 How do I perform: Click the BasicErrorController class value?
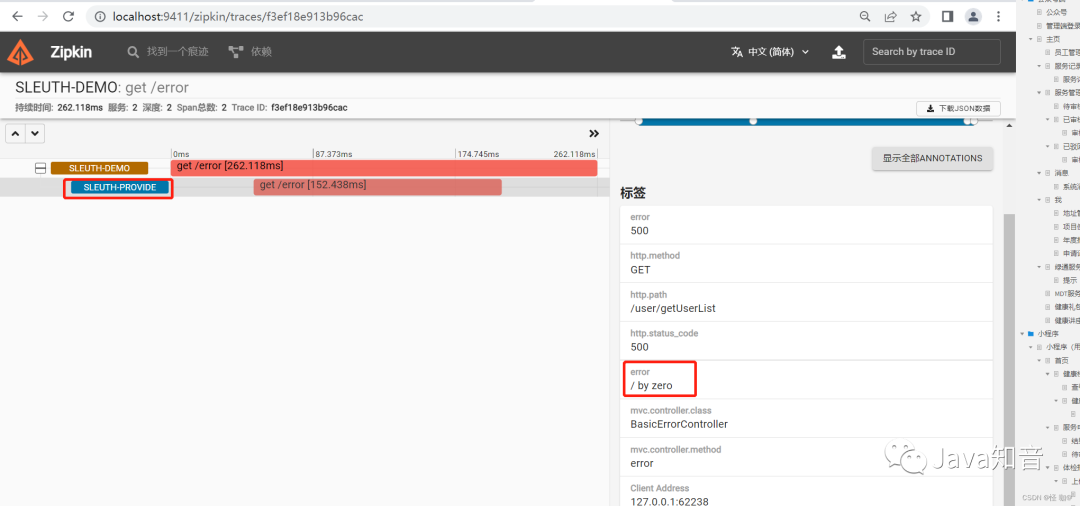tap(678, 424)
